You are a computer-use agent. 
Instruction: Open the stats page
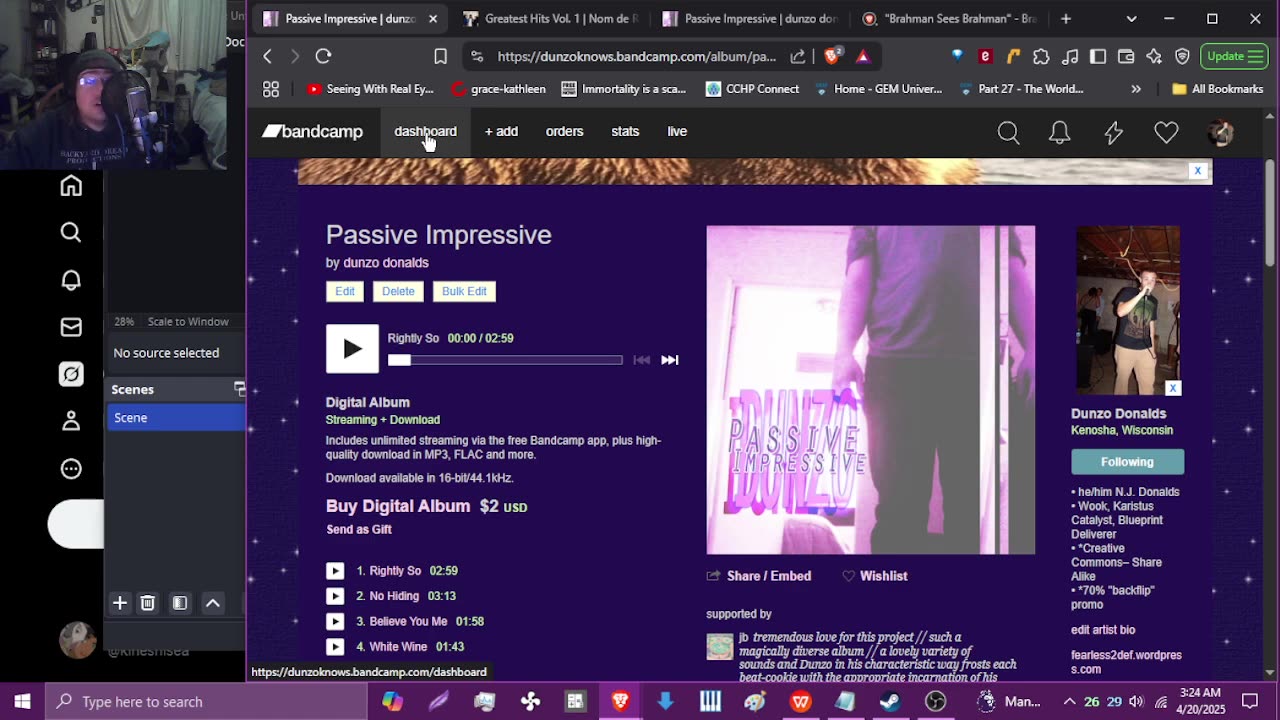(x=625, y=131)
